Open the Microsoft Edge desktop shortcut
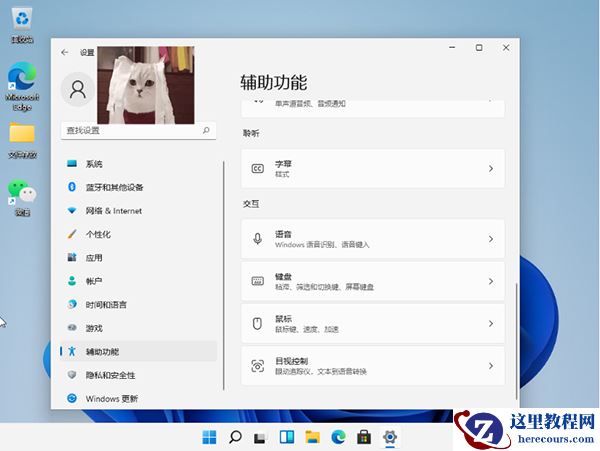 (22, 86)
